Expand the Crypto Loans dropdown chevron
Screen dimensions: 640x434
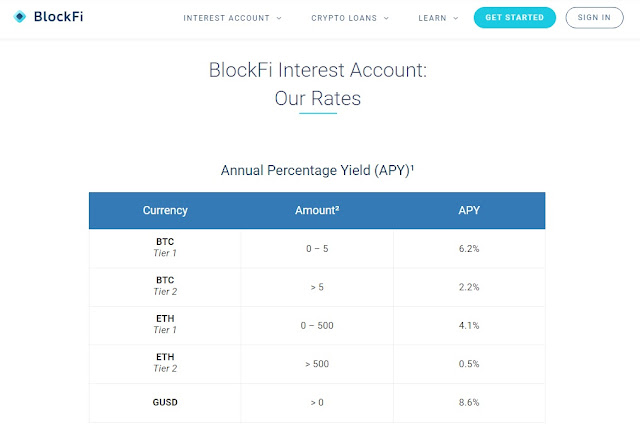[387, 18]
